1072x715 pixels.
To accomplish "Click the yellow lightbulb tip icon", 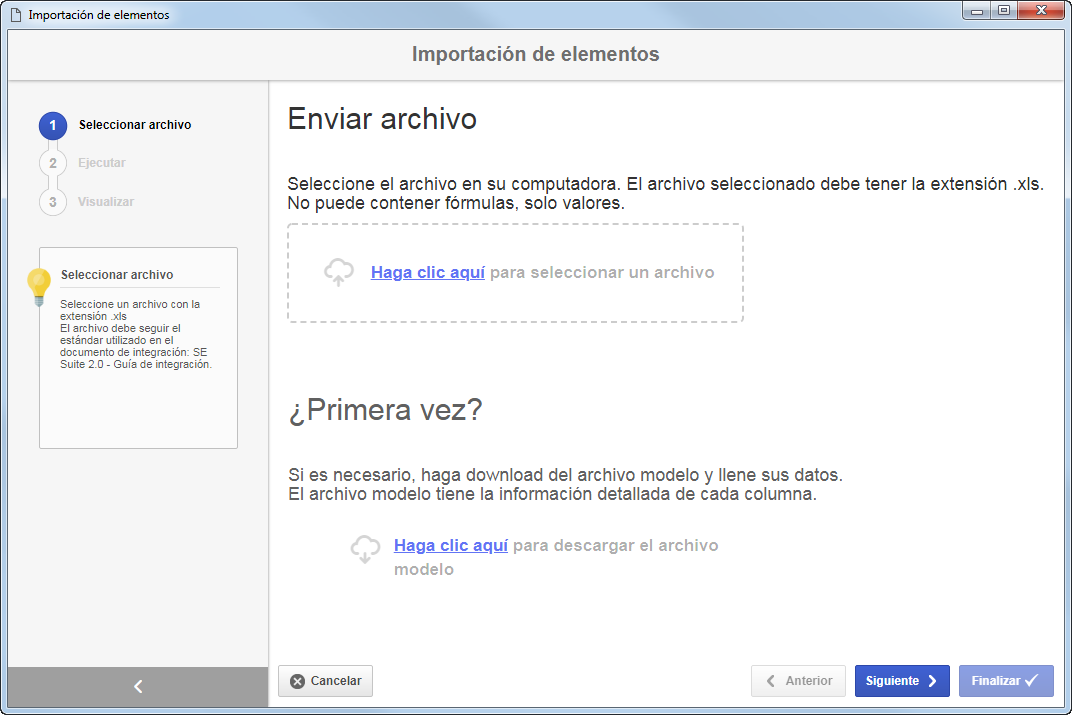I will 39,286.
